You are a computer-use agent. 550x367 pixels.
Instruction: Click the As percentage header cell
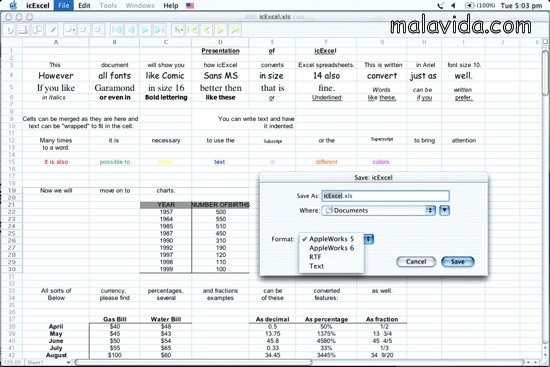click(x=327, y=319)
